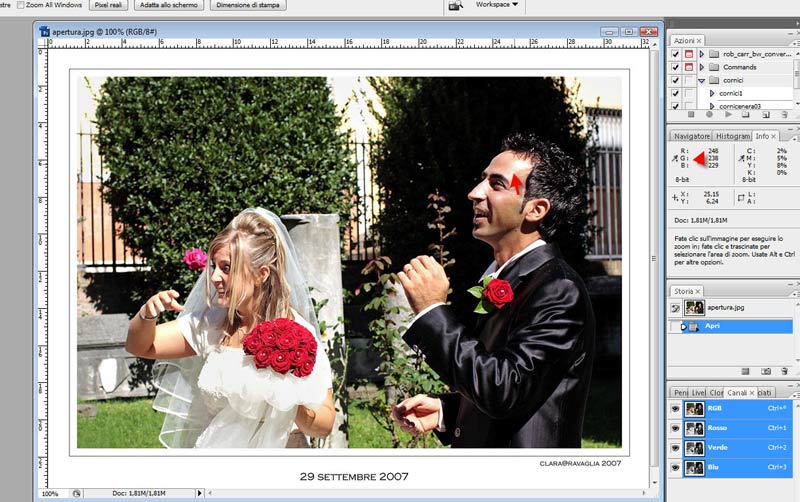Click the stop recording icon in Azioni panel
The width and height of the screenshot is (800, 502).
click(x=691, y=115)
